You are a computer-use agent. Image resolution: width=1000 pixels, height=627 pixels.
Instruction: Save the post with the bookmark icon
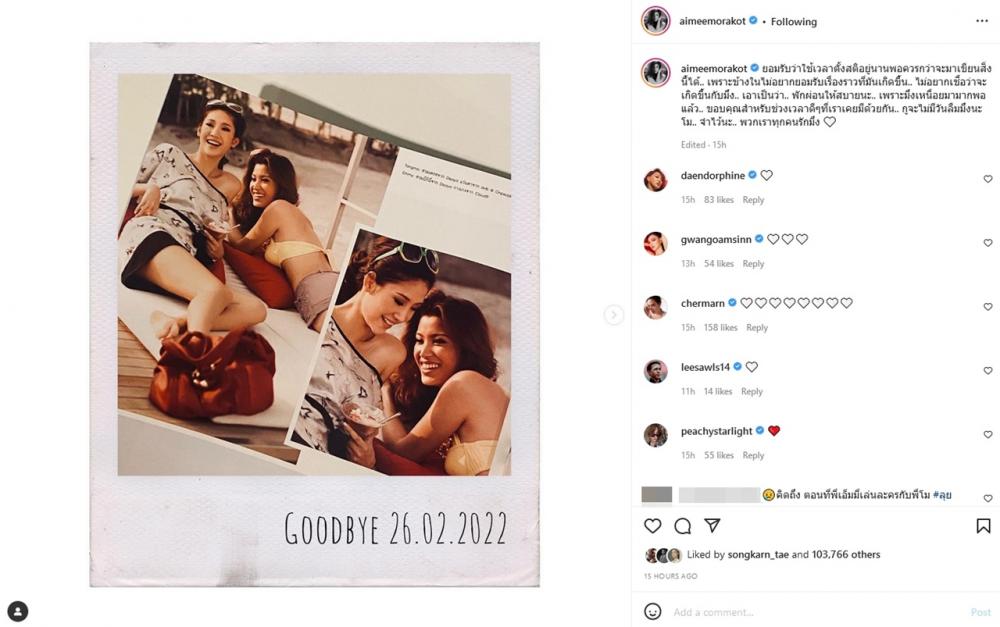click(983, 526)
